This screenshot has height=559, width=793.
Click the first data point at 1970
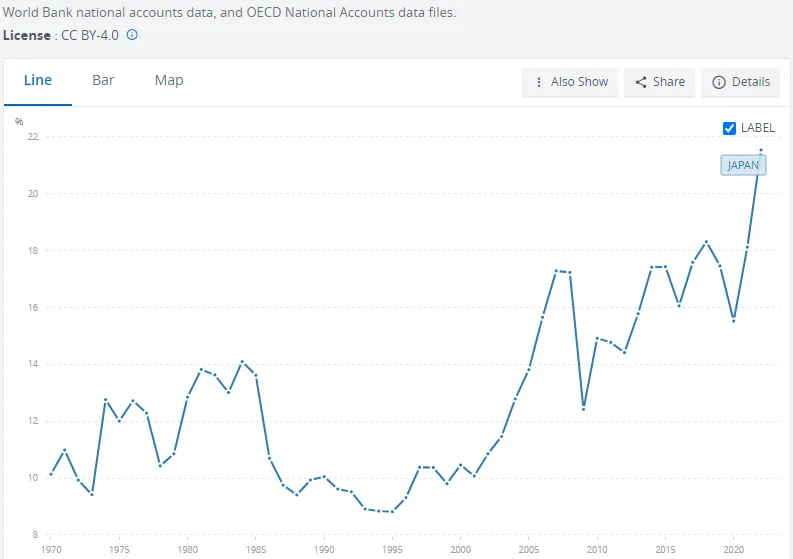pos(51,473)
